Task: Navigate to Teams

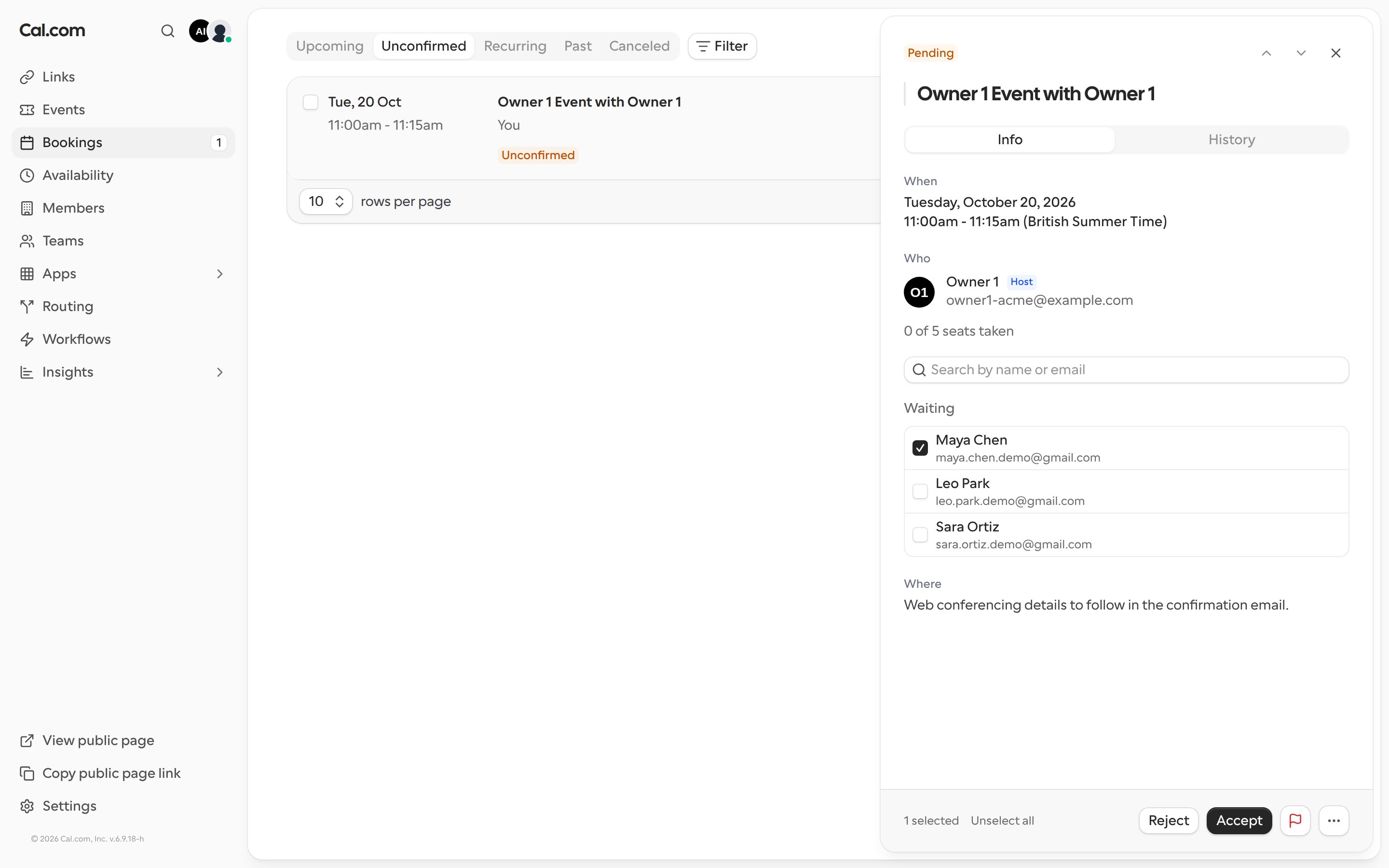Action: [x=123, y=241]
